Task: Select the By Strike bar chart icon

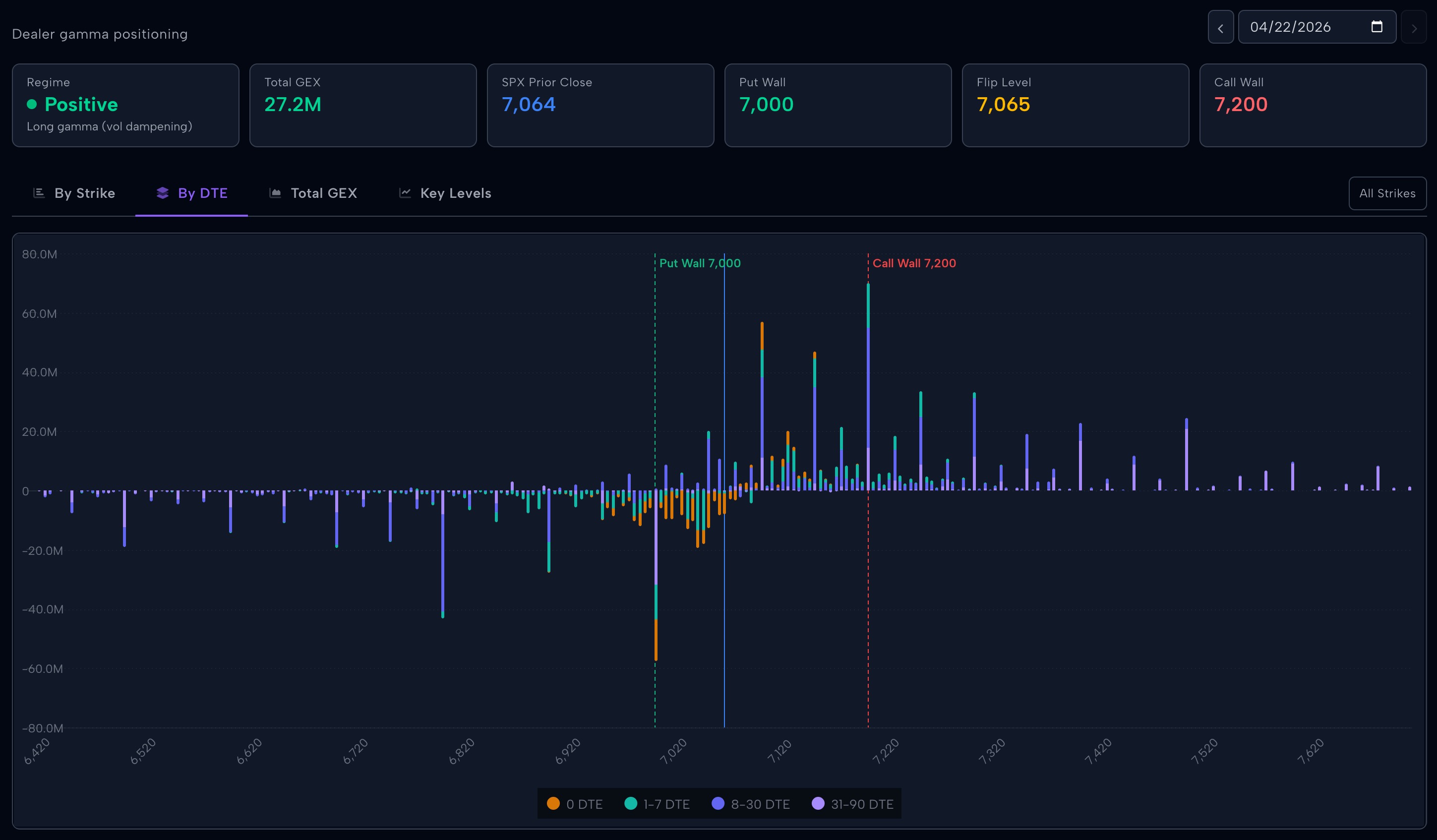Action: [39, 193]
